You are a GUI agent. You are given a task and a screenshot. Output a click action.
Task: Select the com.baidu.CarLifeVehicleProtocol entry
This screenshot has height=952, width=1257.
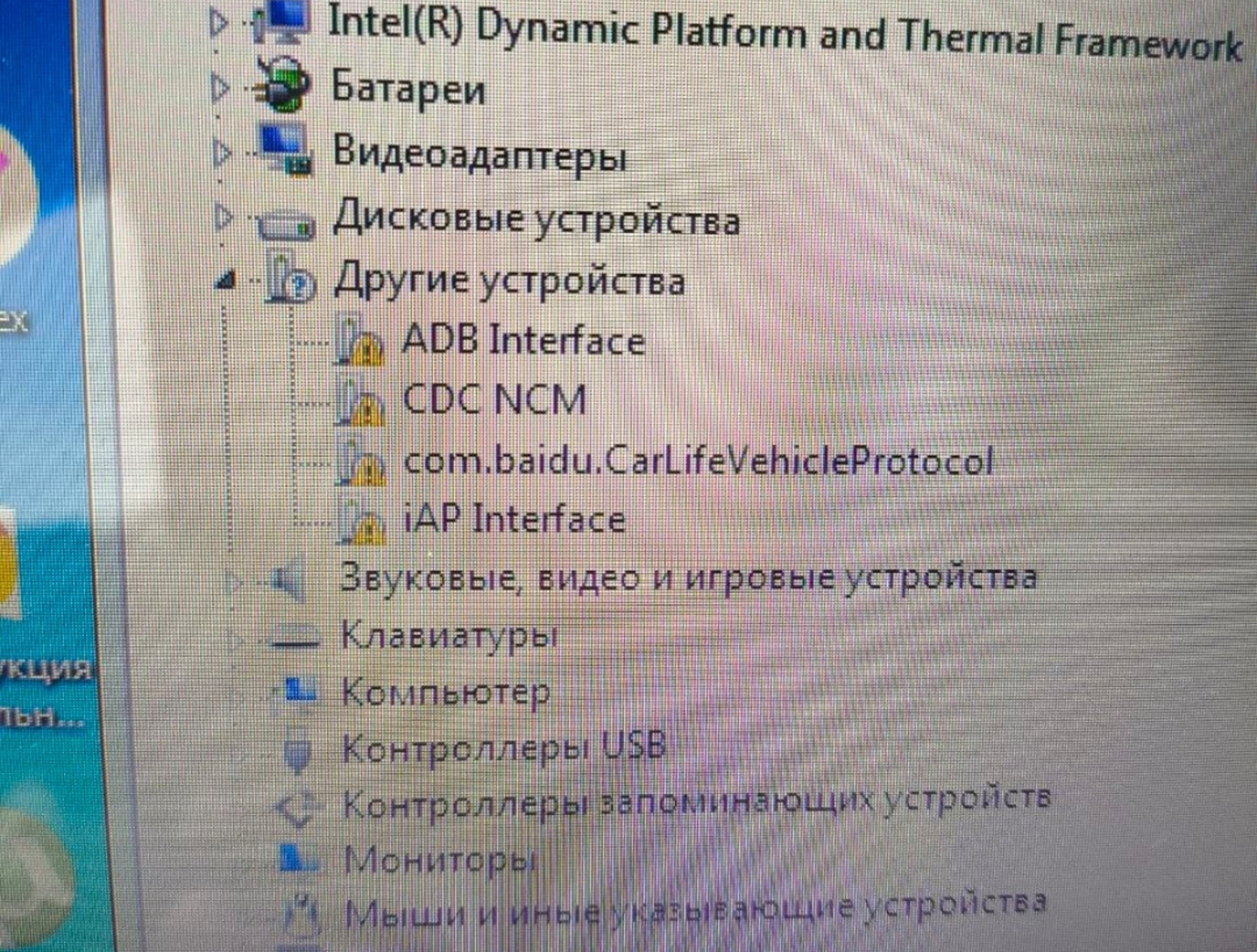[698, 461]
